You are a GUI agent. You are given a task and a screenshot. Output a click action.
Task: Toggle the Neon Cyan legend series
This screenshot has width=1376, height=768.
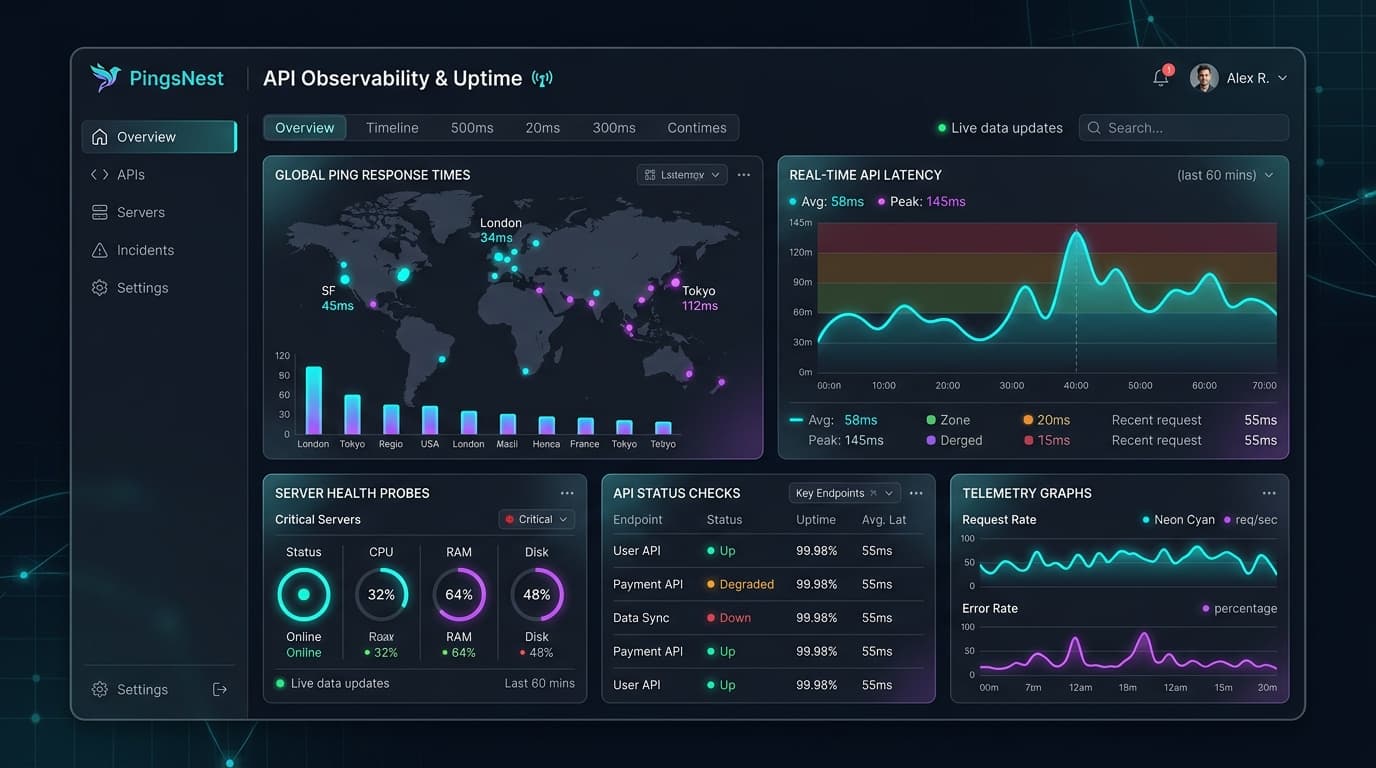pyautogui.click(x=1178, y=520)
